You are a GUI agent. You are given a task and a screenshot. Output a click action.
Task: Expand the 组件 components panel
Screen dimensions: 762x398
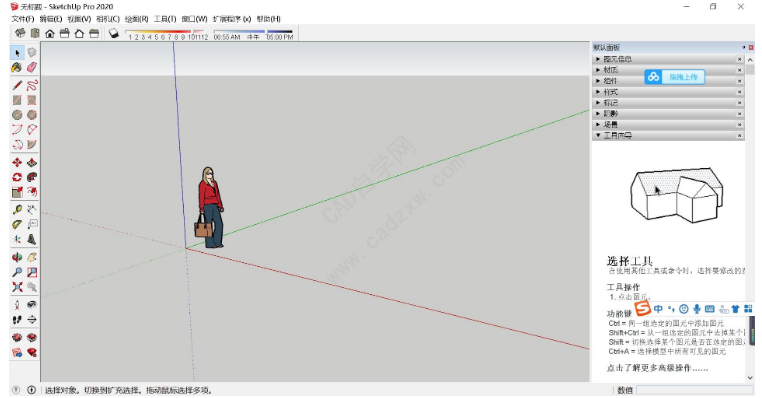pyautogui.click(x=668, y=81)
